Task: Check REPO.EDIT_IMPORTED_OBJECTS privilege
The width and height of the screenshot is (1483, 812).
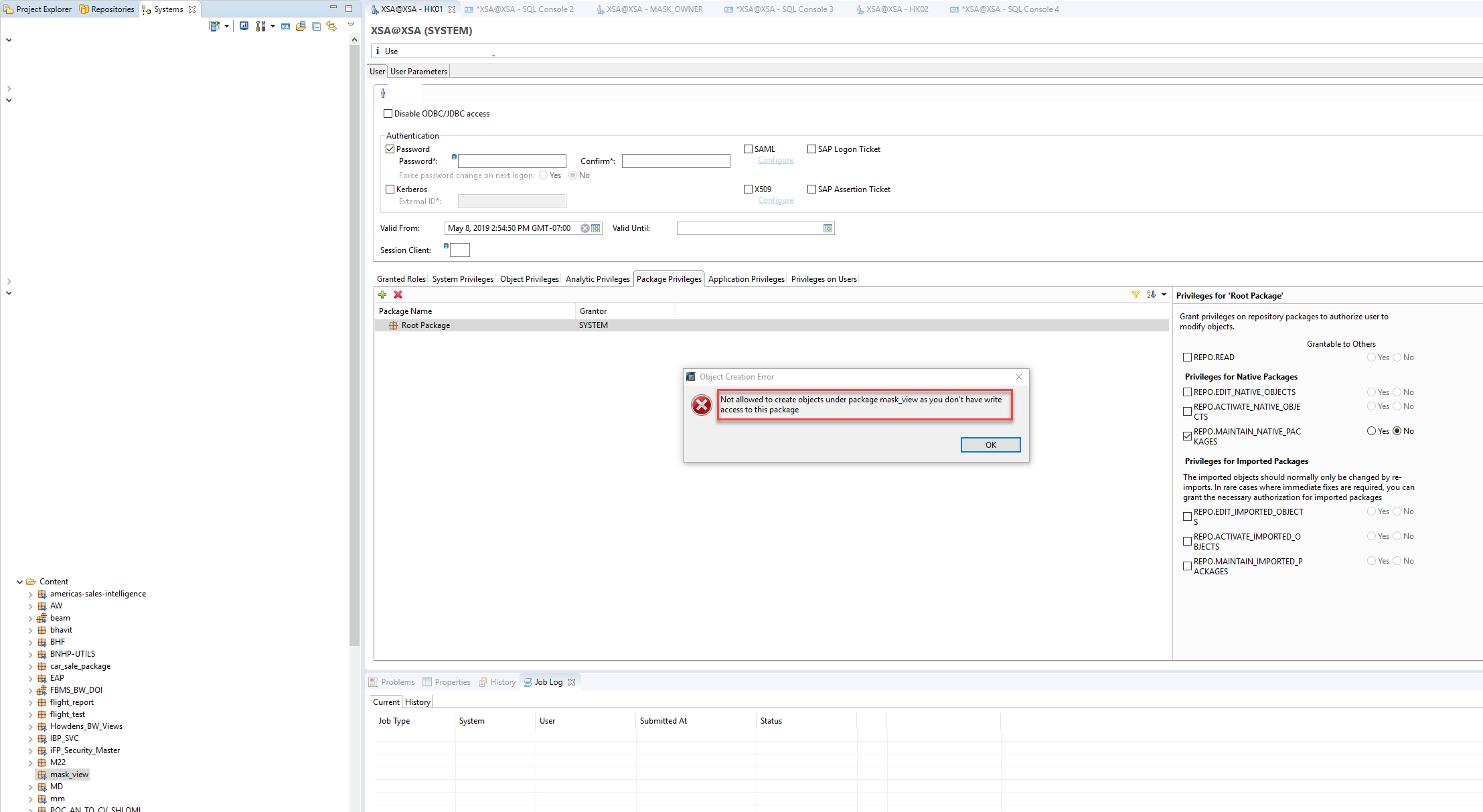Action: click(x=1187, y=517)
